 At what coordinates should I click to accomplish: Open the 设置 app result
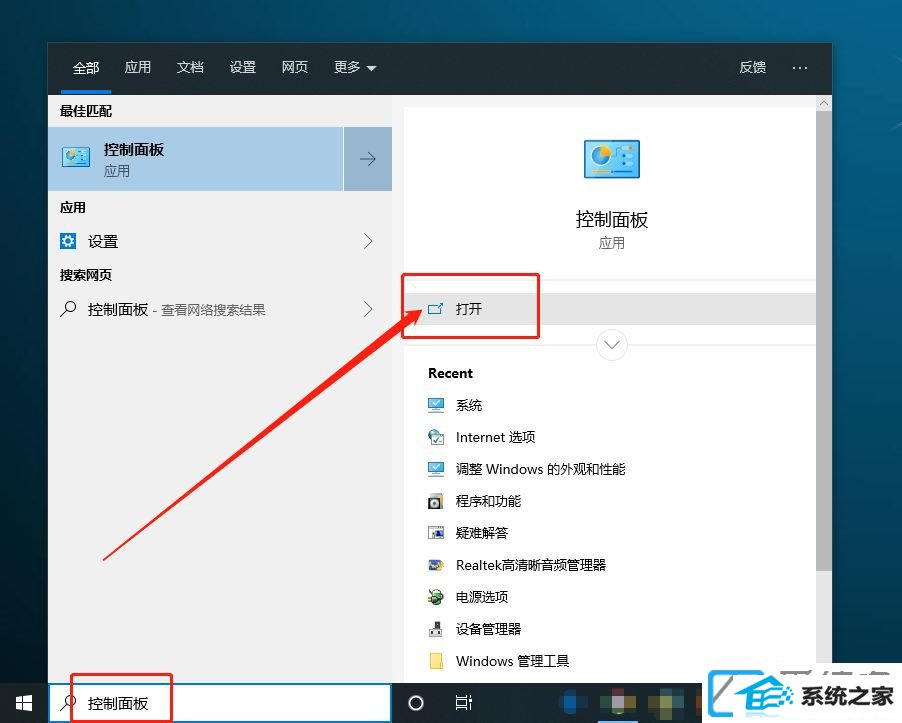pos(220,241)
